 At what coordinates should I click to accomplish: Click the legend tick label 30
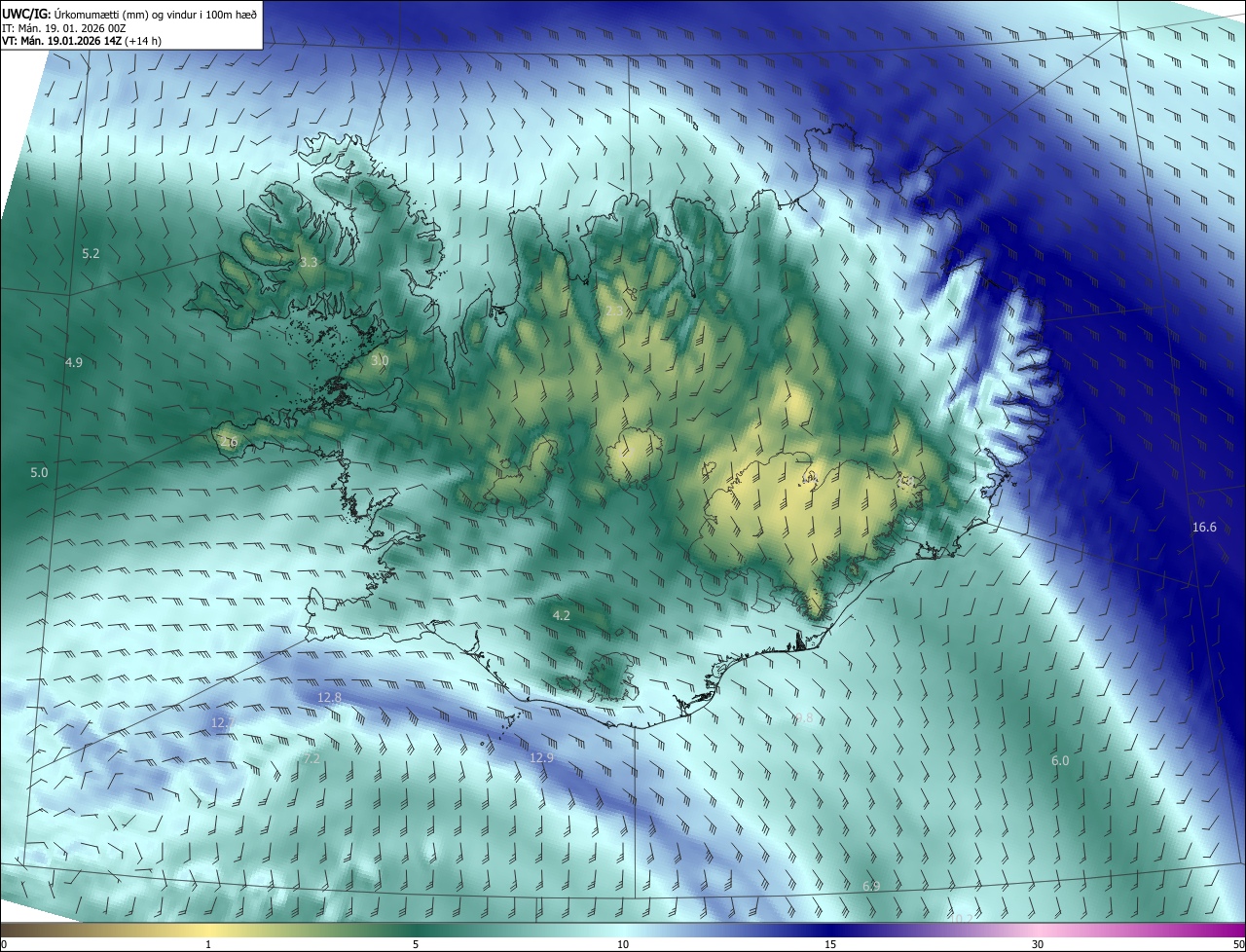point(1038,944)
